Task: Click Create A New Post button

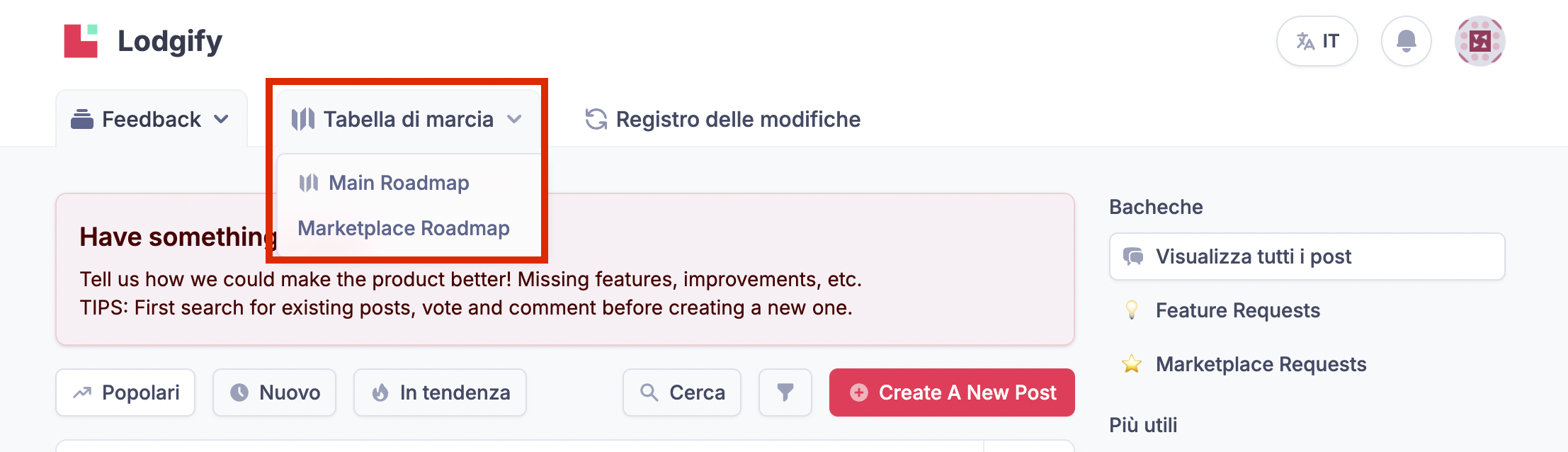Action: (x=952, y=392)
